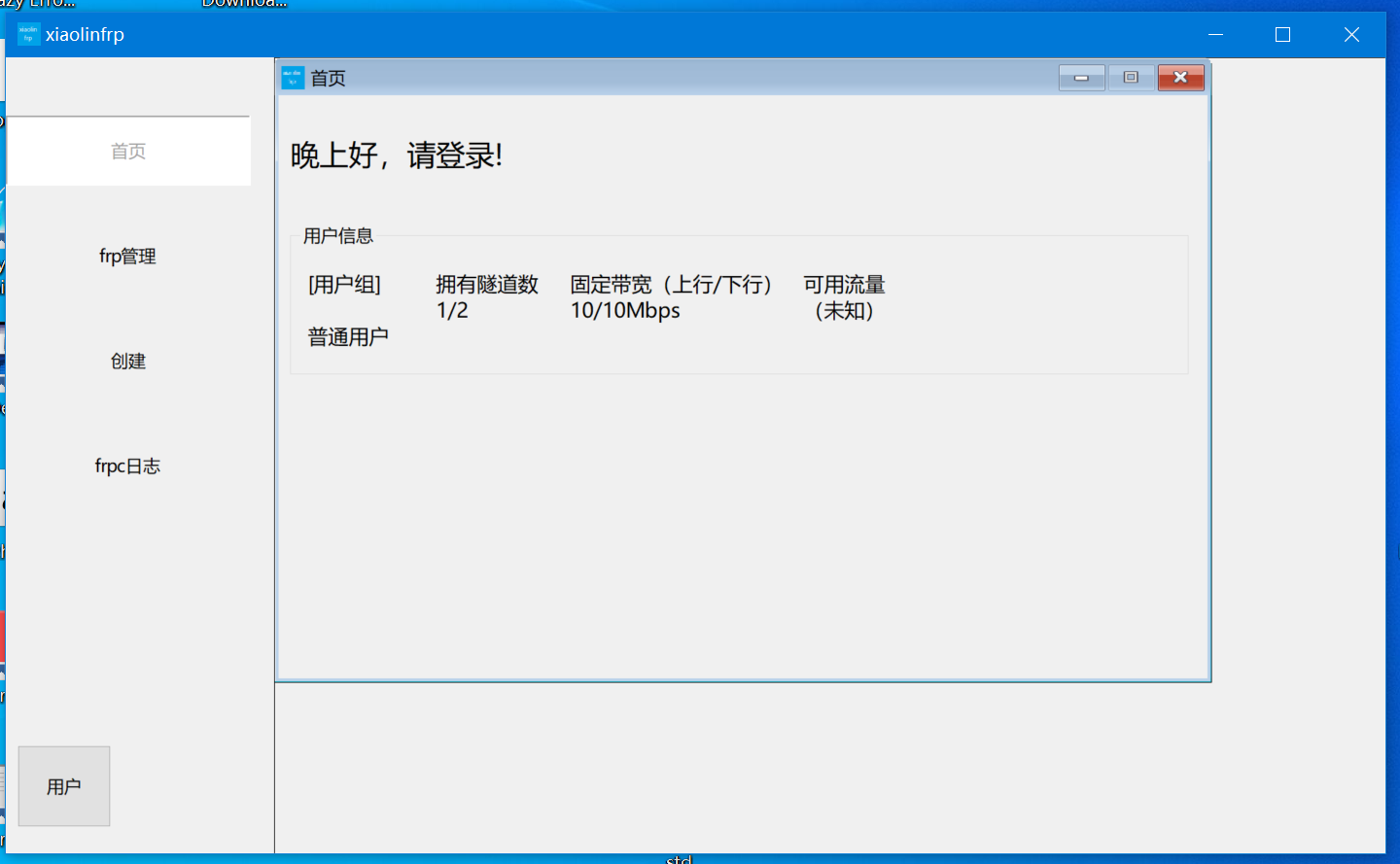Click the 可用流量 未知 text

(842, 296)
